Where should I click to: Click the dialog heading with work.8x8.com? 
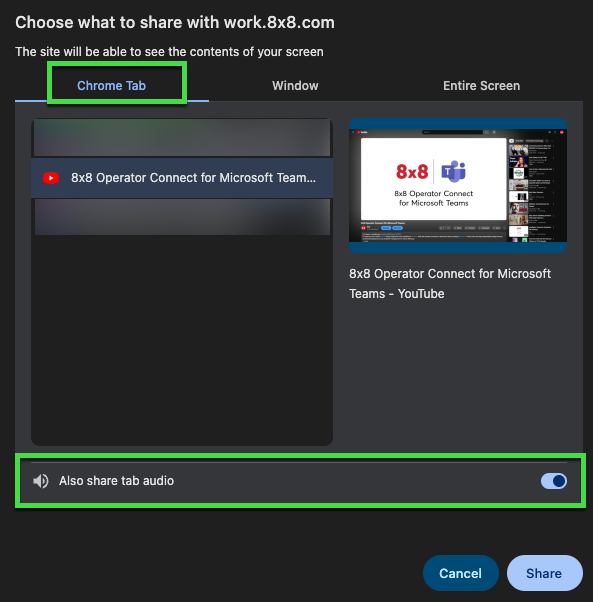[x=175, y=22]
